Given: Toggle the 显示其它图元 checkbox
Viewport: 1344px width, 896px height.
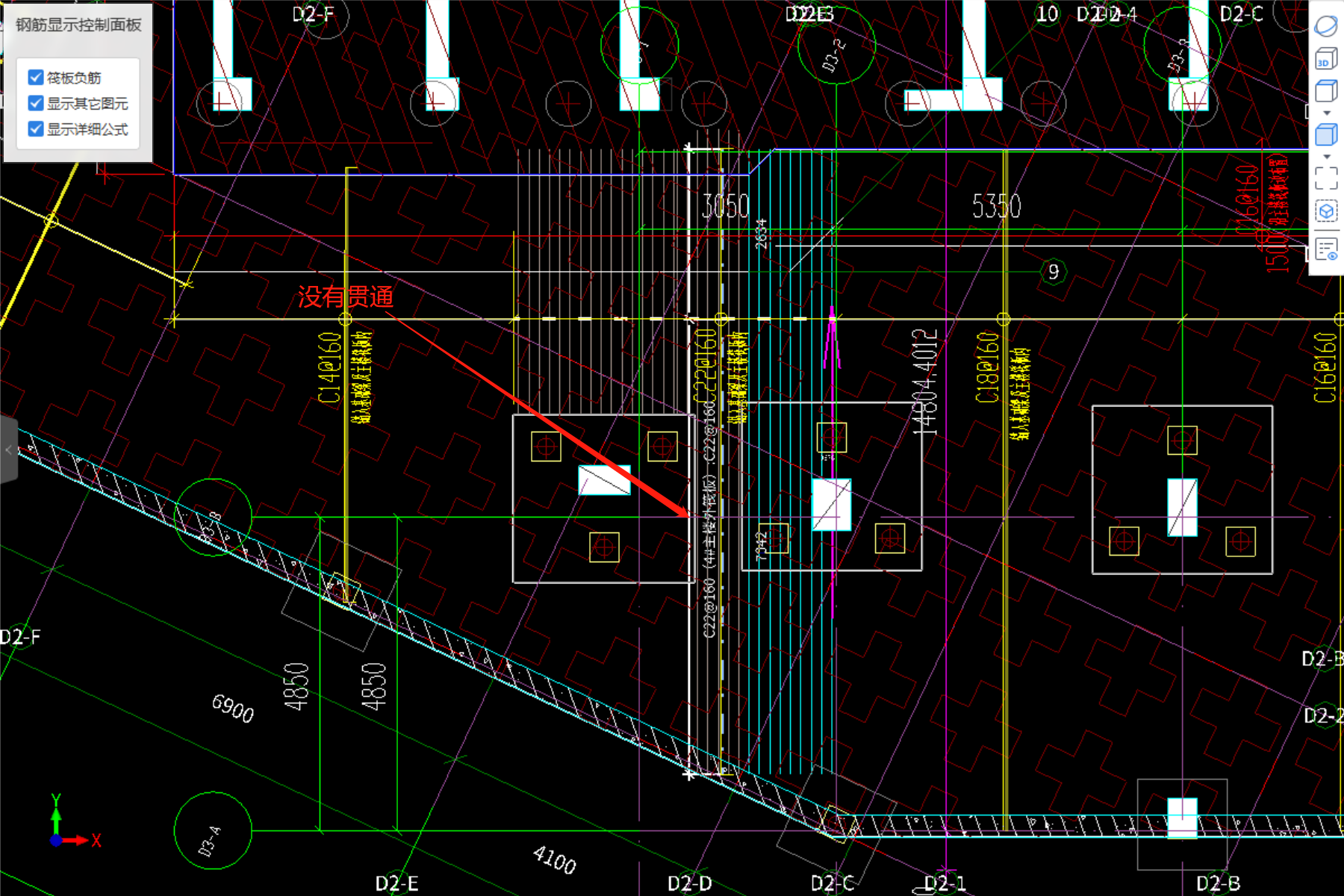Looking at the screenshot, I should [x=36, y=103].
